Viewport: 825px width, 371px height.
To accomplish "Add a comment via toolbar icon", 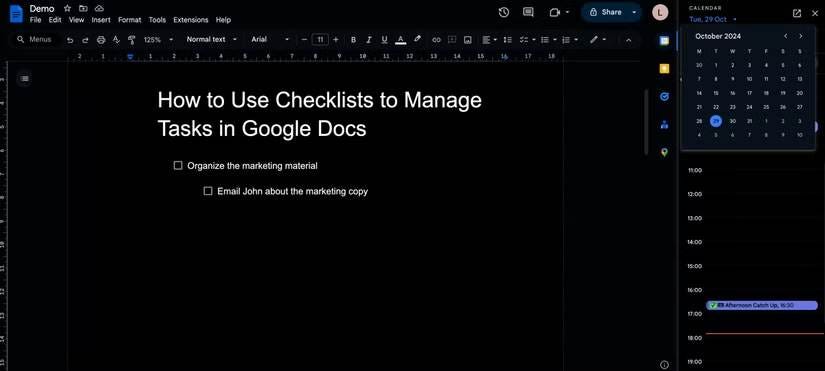I will tap(452, 39).
